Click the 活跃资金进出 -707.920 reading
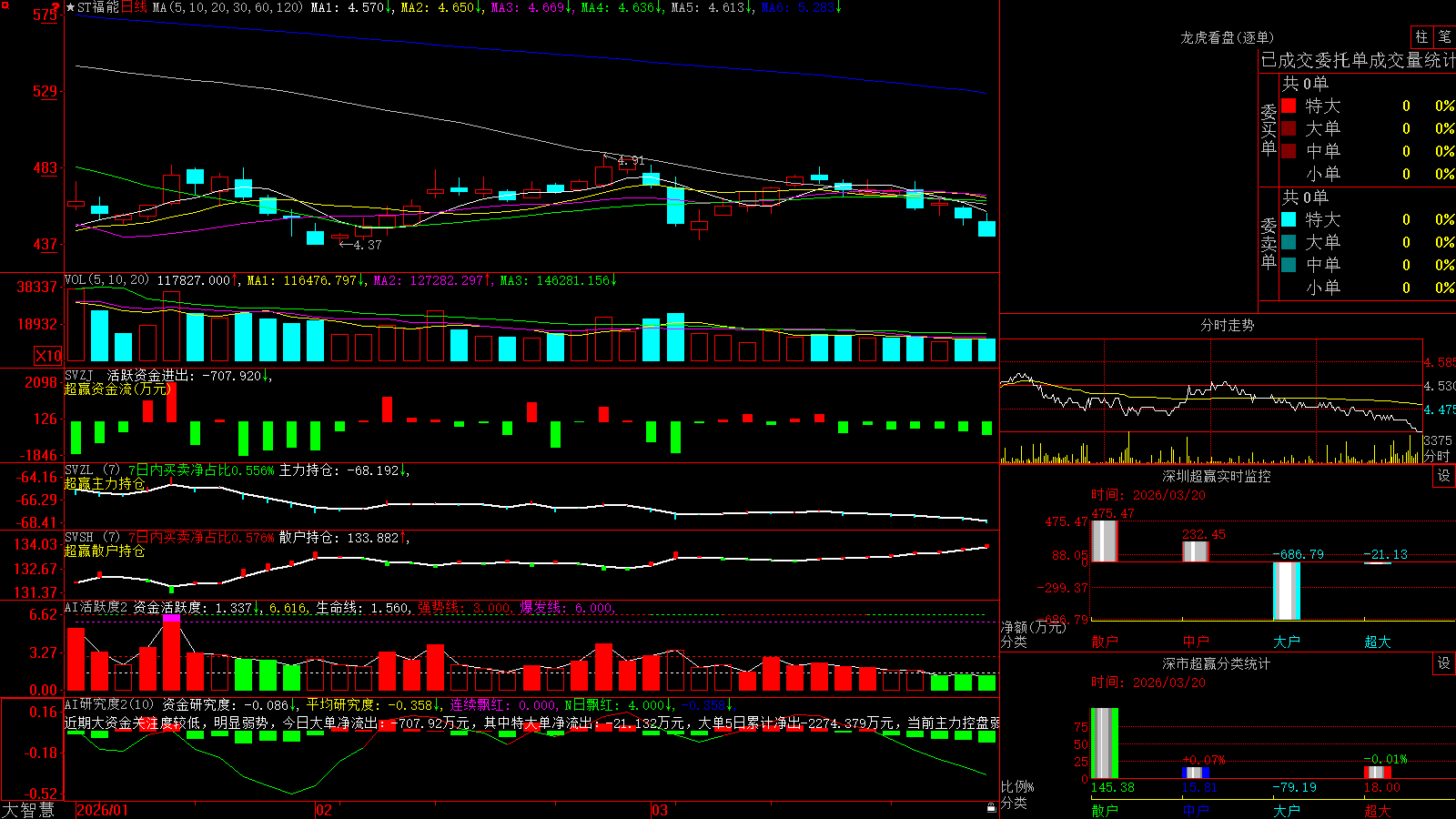Viewport: 1456px width, 819px height. point(189,375)
